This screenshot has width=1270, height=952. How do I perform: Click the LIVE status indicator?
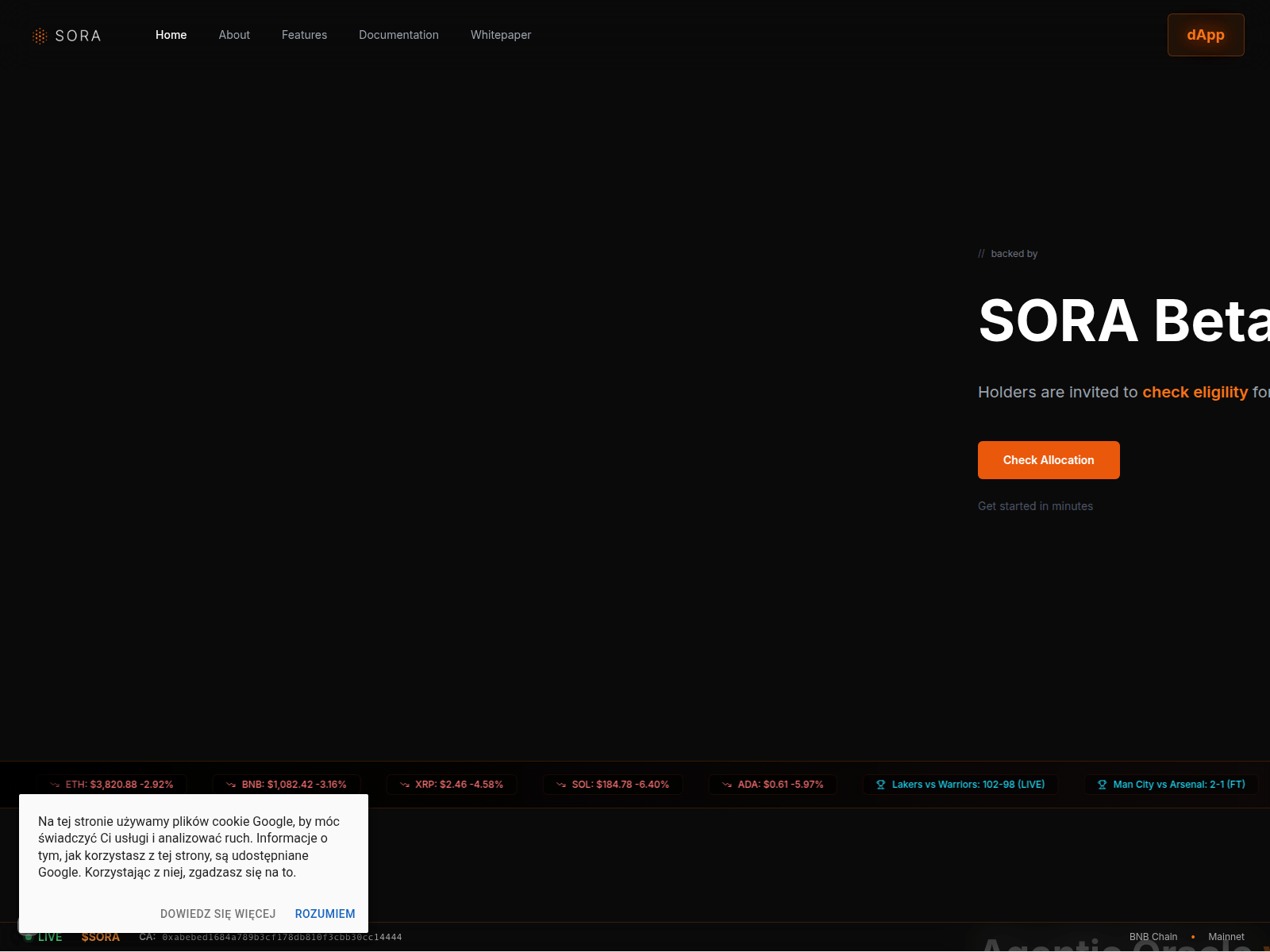coord(44,937)
